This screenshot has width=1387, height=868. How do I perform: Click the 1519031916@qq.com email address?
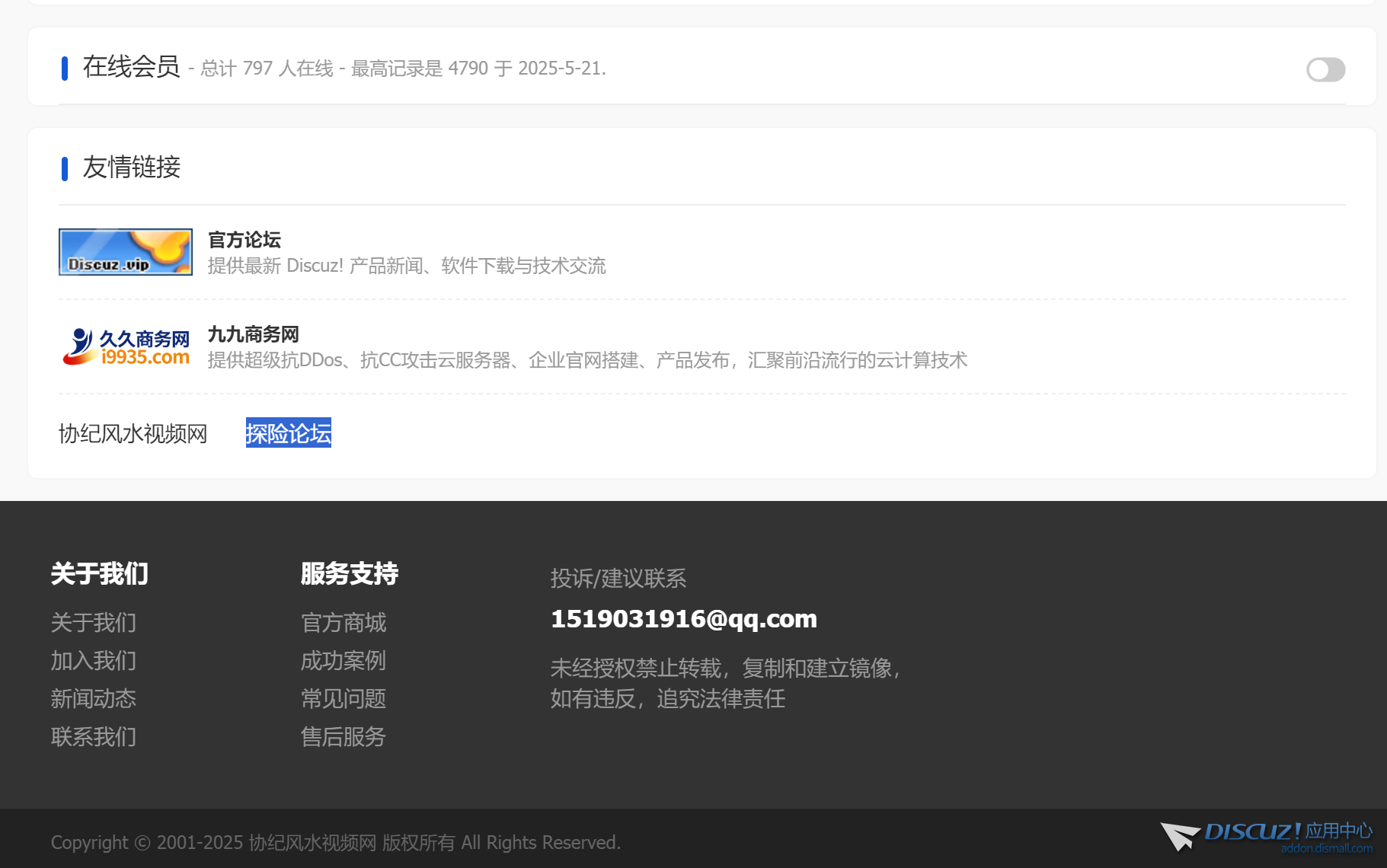pyautogui.click(x=683, y=619)
